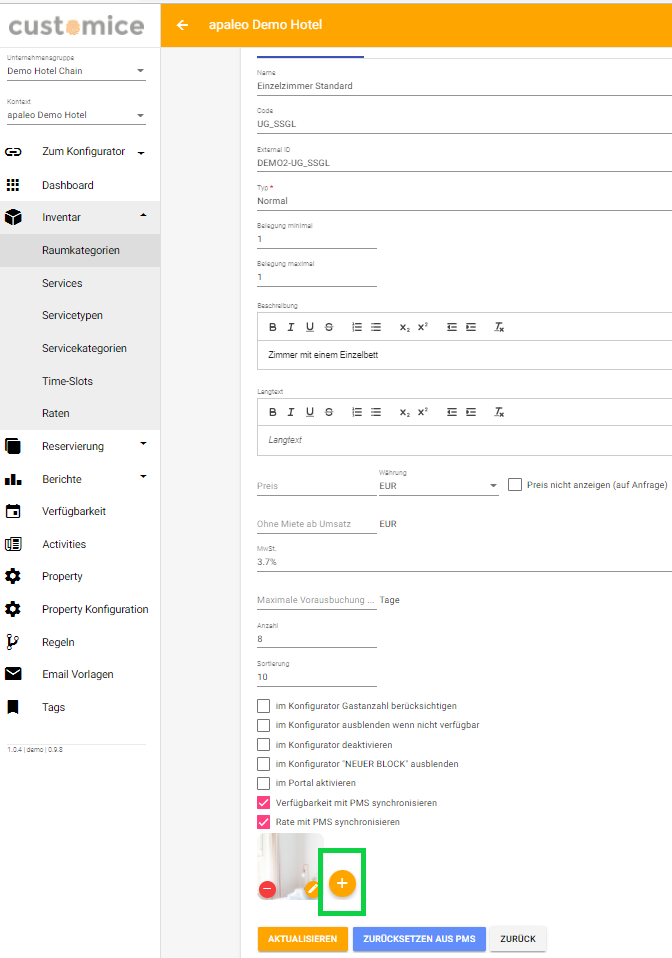Go back using the header arrow
The height and width of the screenshot is (958, 672).
[x=182, y=25]
